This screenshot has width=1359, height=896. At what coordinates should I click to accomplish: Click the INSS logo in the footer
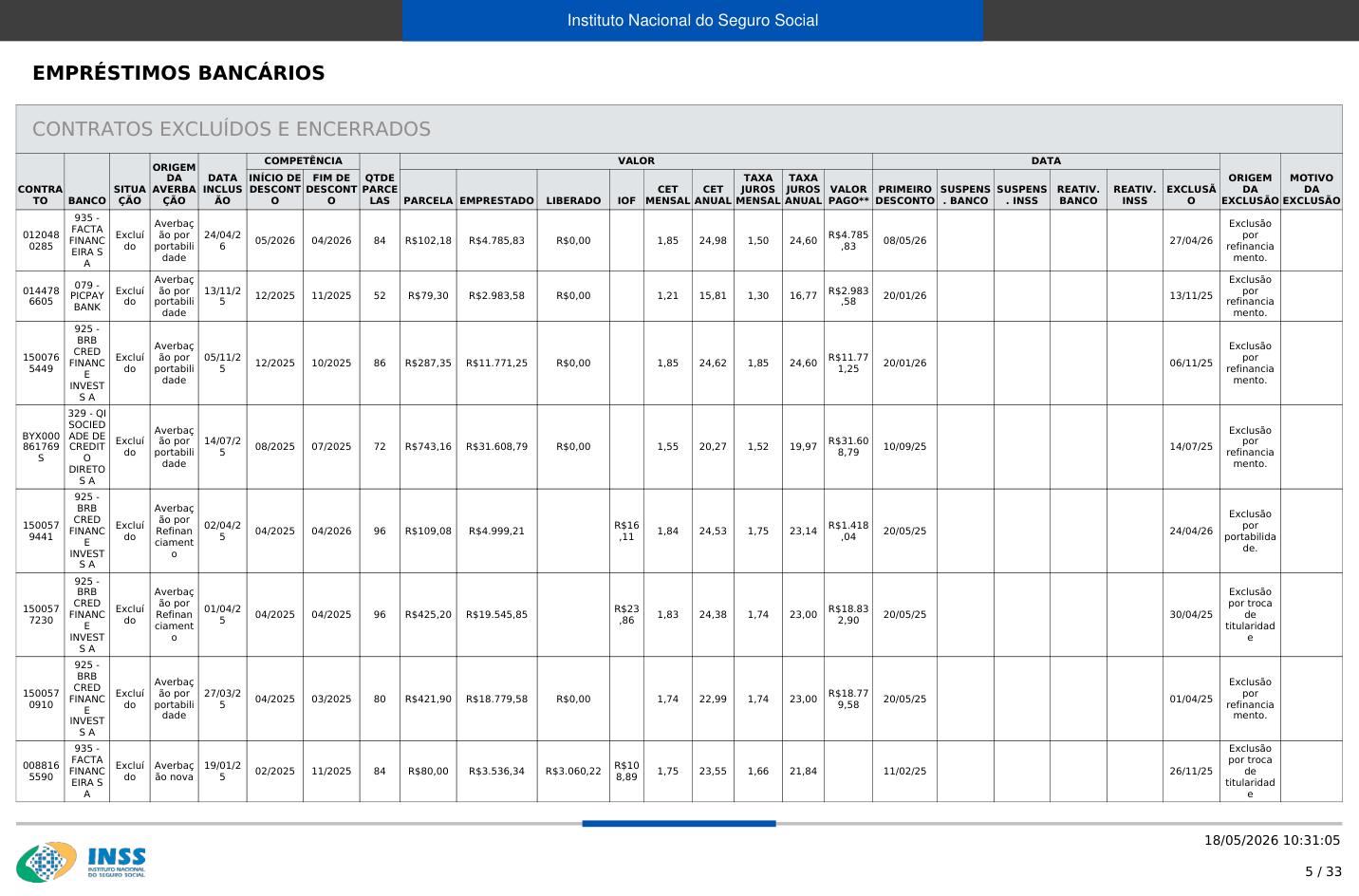81,862
